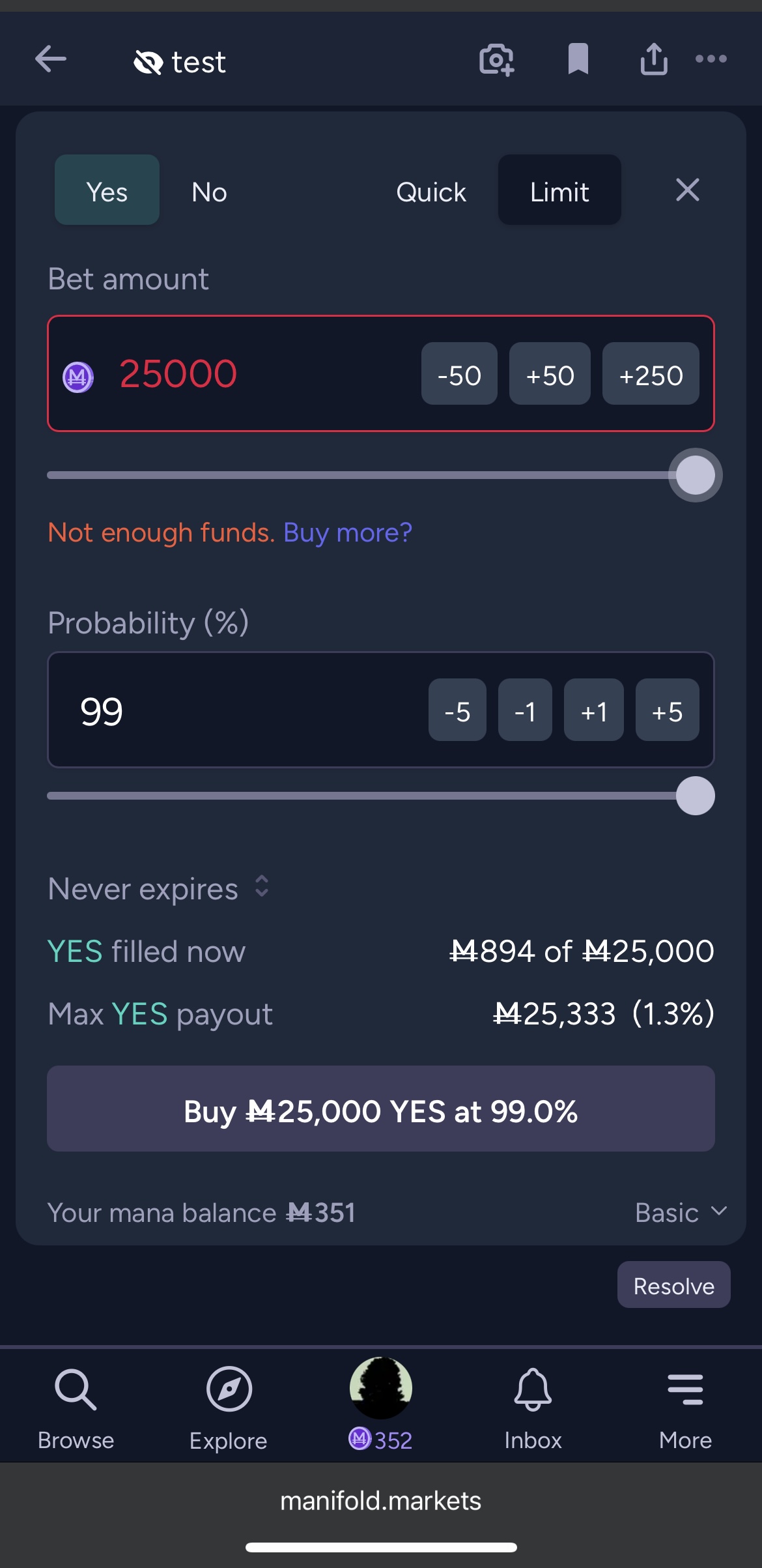The width and height of the screenshot is (762, 1568).
Task: Open the share icon
Action: [x=653, y=59]
